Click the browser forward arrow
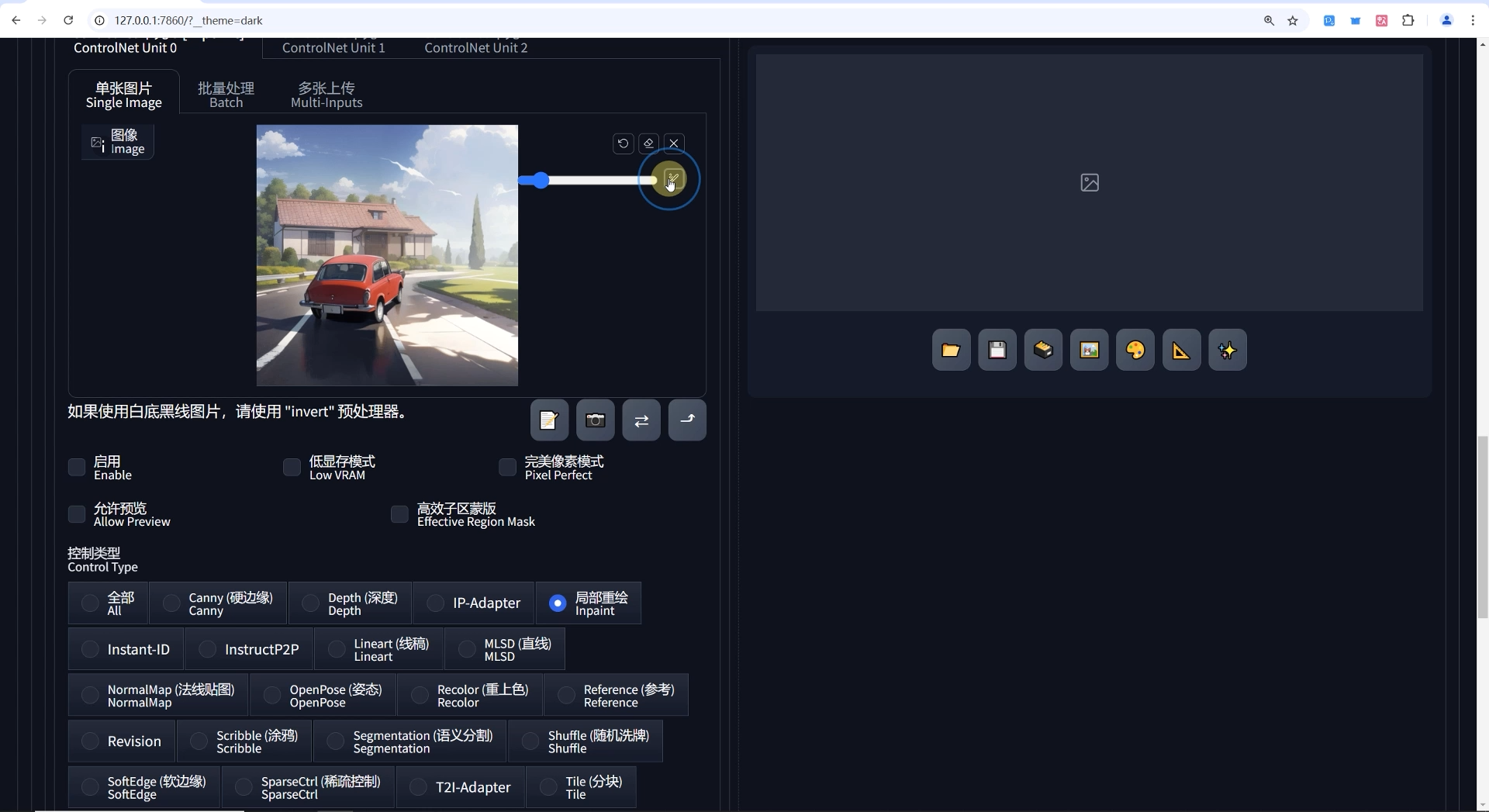This screenshot has height=812, width=1489. 42,20
